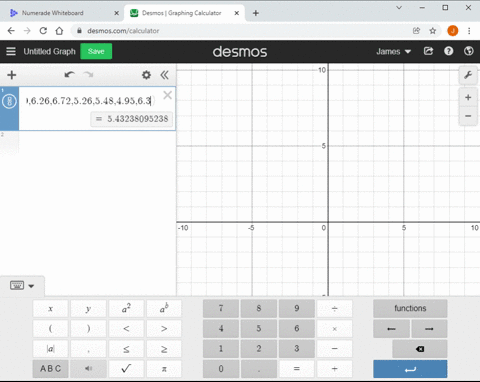Collapse the expression list panel
This screenshot has height=382, width=480.
point(164,75)
